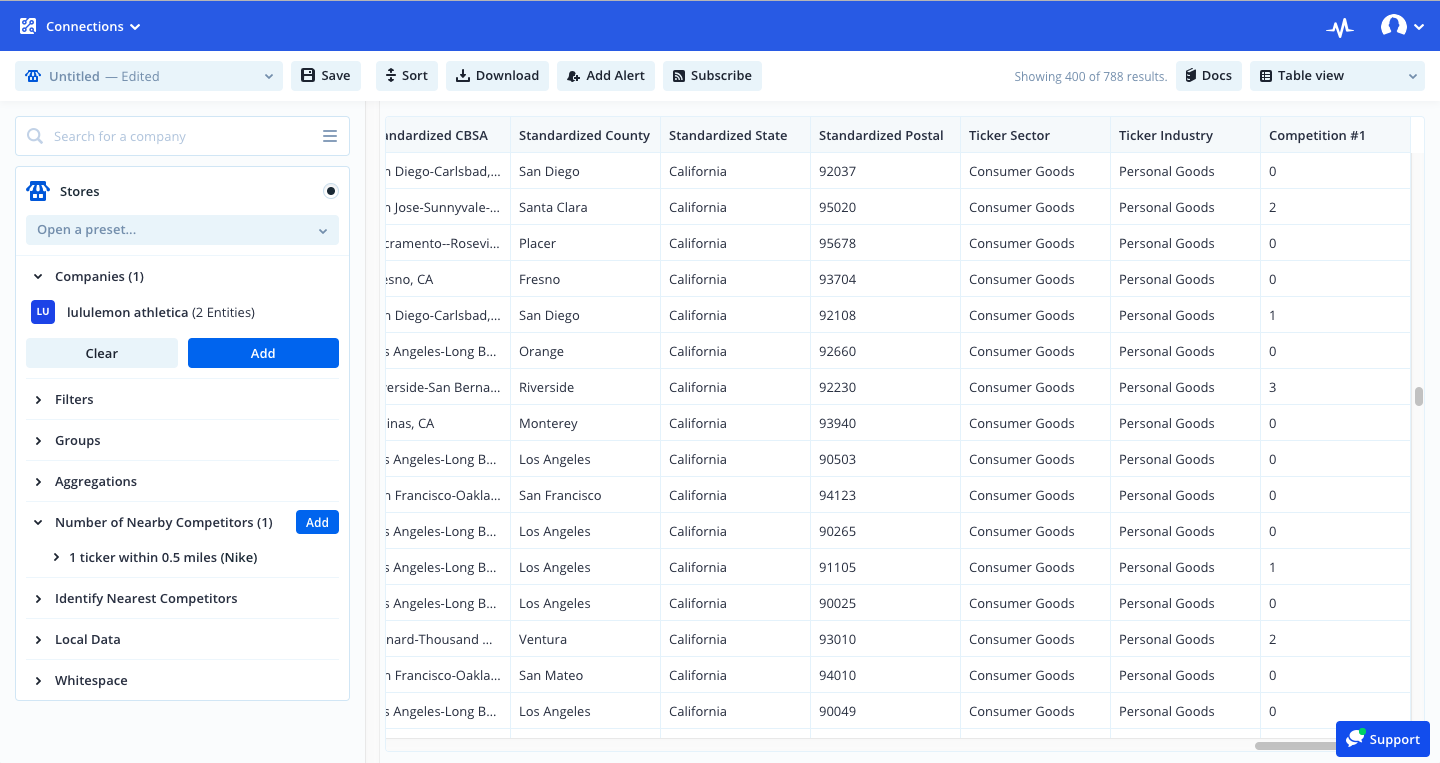The image size is (1440, 763).
Task: Click the Competition #1 column header
Action: tap(1335, 135)
